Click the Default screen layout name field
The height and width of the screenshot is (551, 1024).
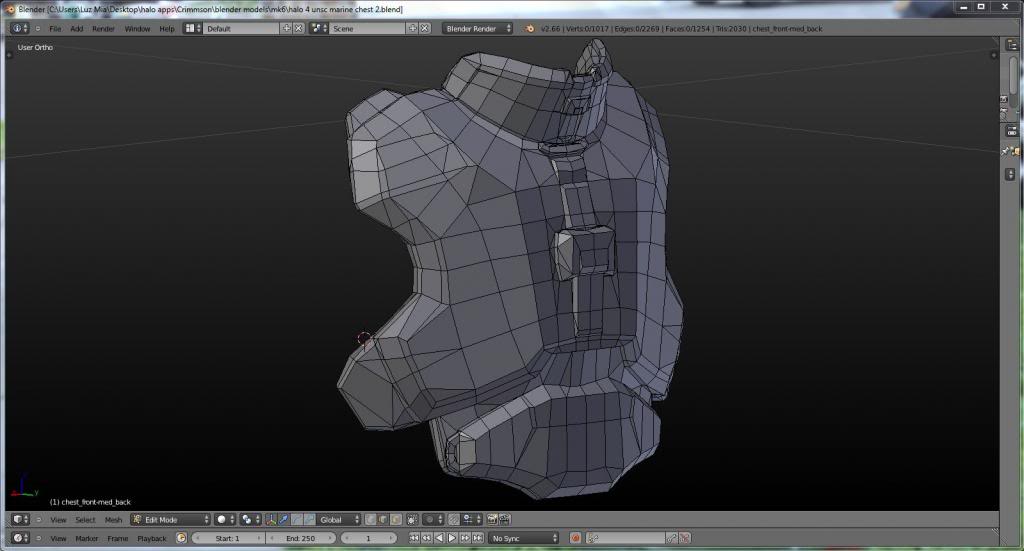tap(241, 28)
